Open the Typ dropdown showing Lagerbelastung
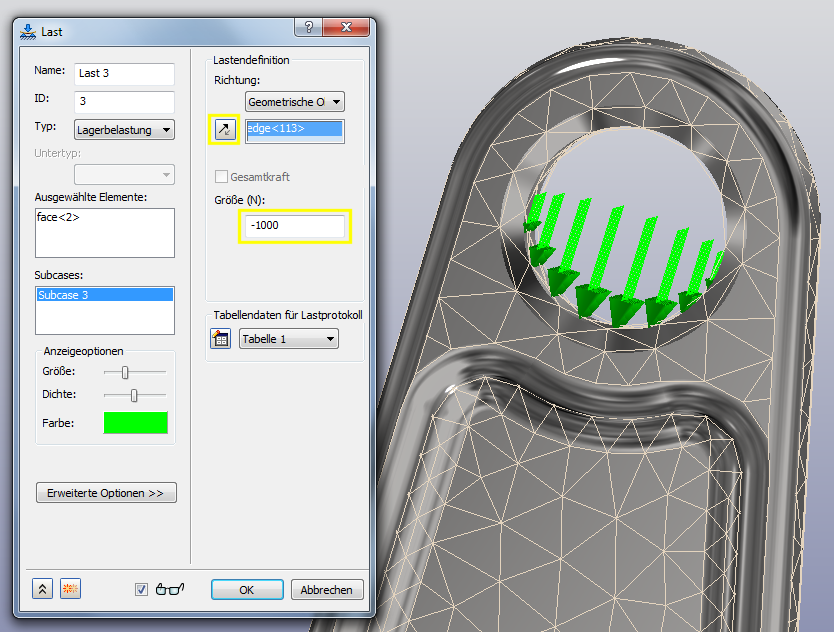834x632 pixels. tap(124, 130)
